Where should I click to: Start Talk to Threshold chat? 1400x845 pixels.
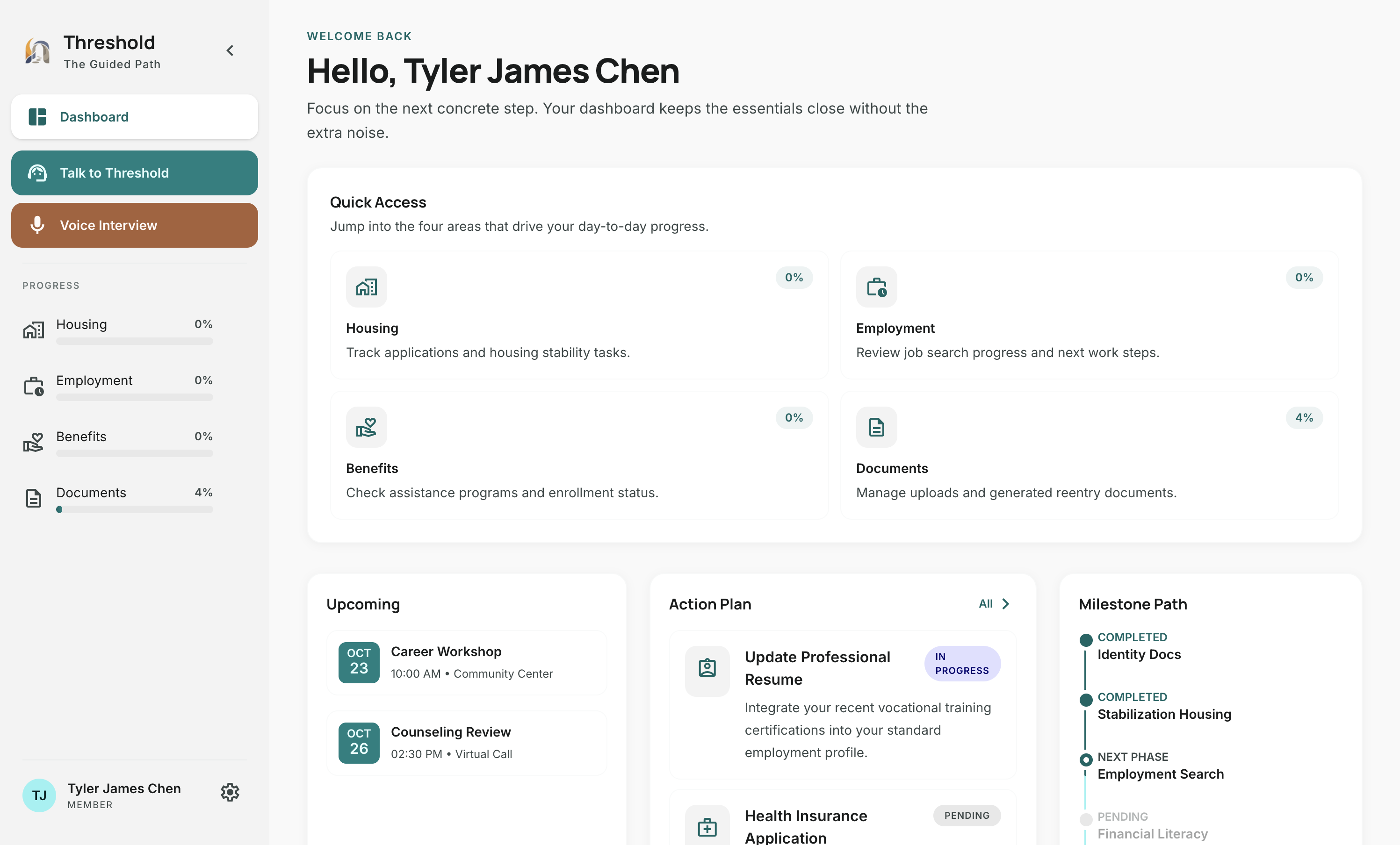(x=134, y=173)
